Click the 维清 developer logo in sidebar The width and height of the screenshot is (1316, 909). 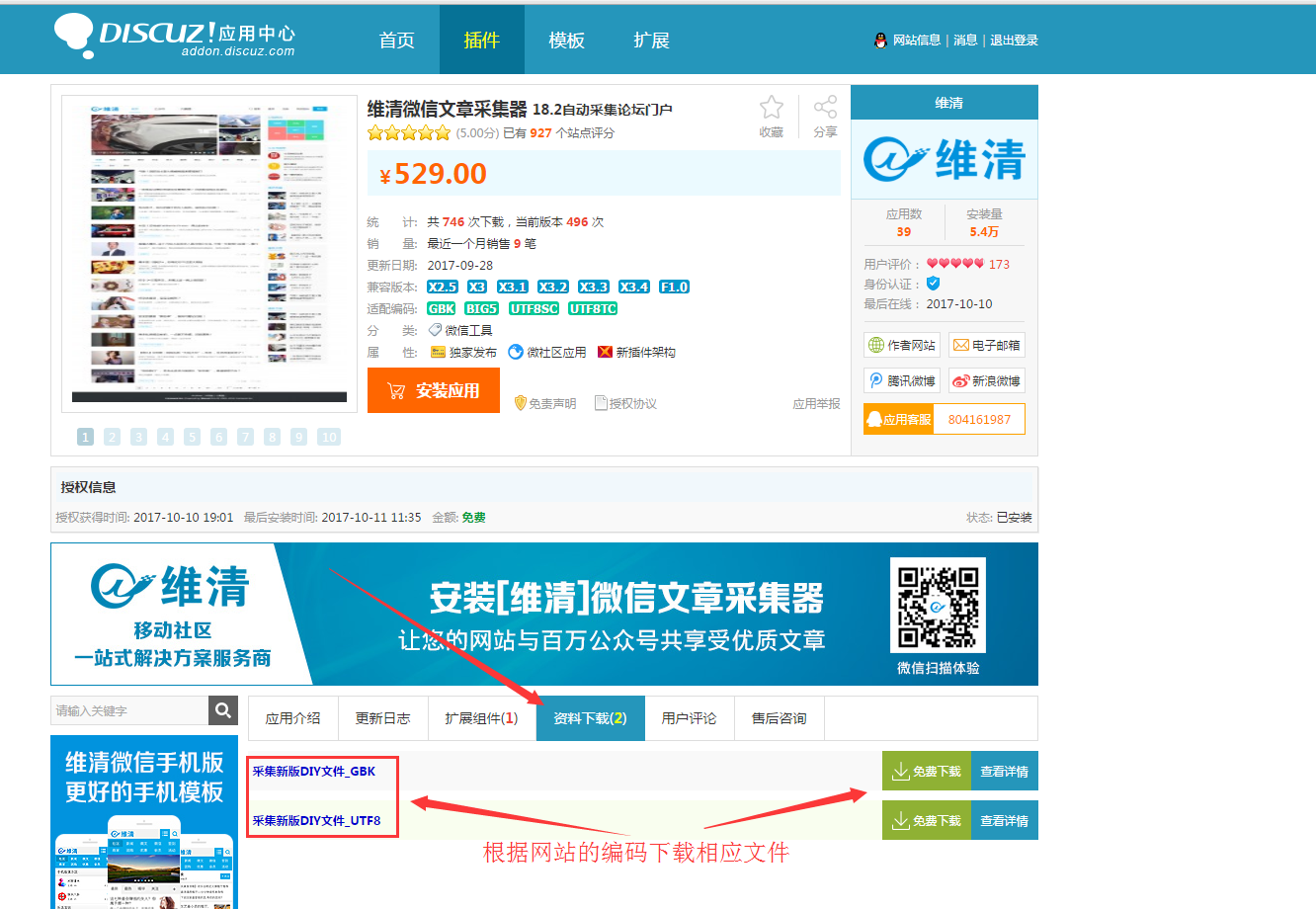[945, 160]
